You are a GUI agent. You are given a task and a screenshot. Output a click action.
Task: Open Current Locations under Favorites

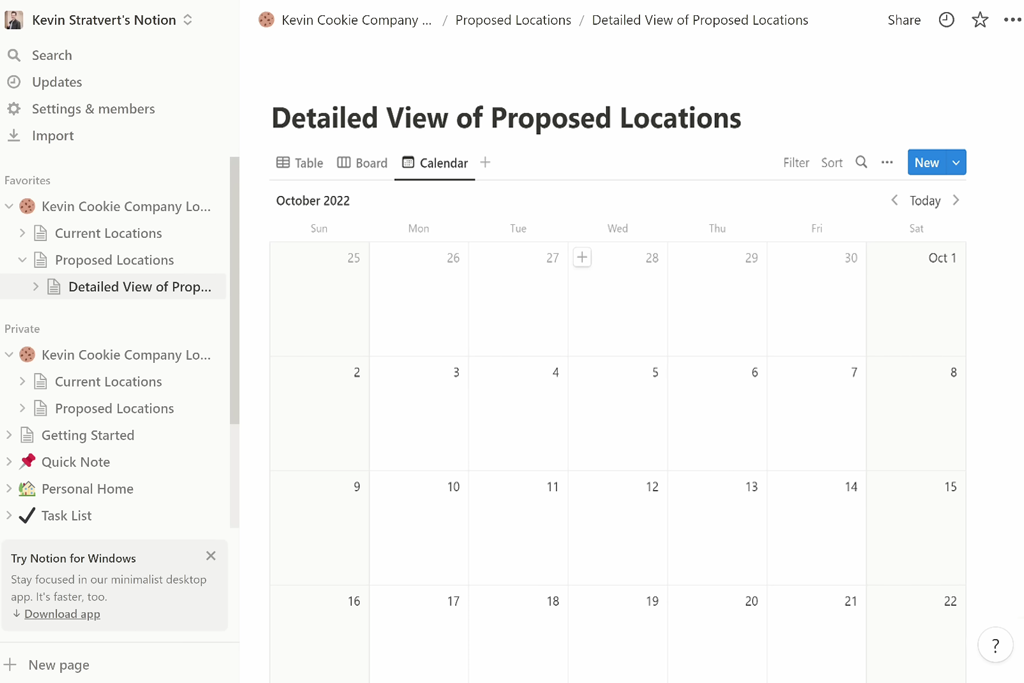pyautogui.click(x=108, y=233)
